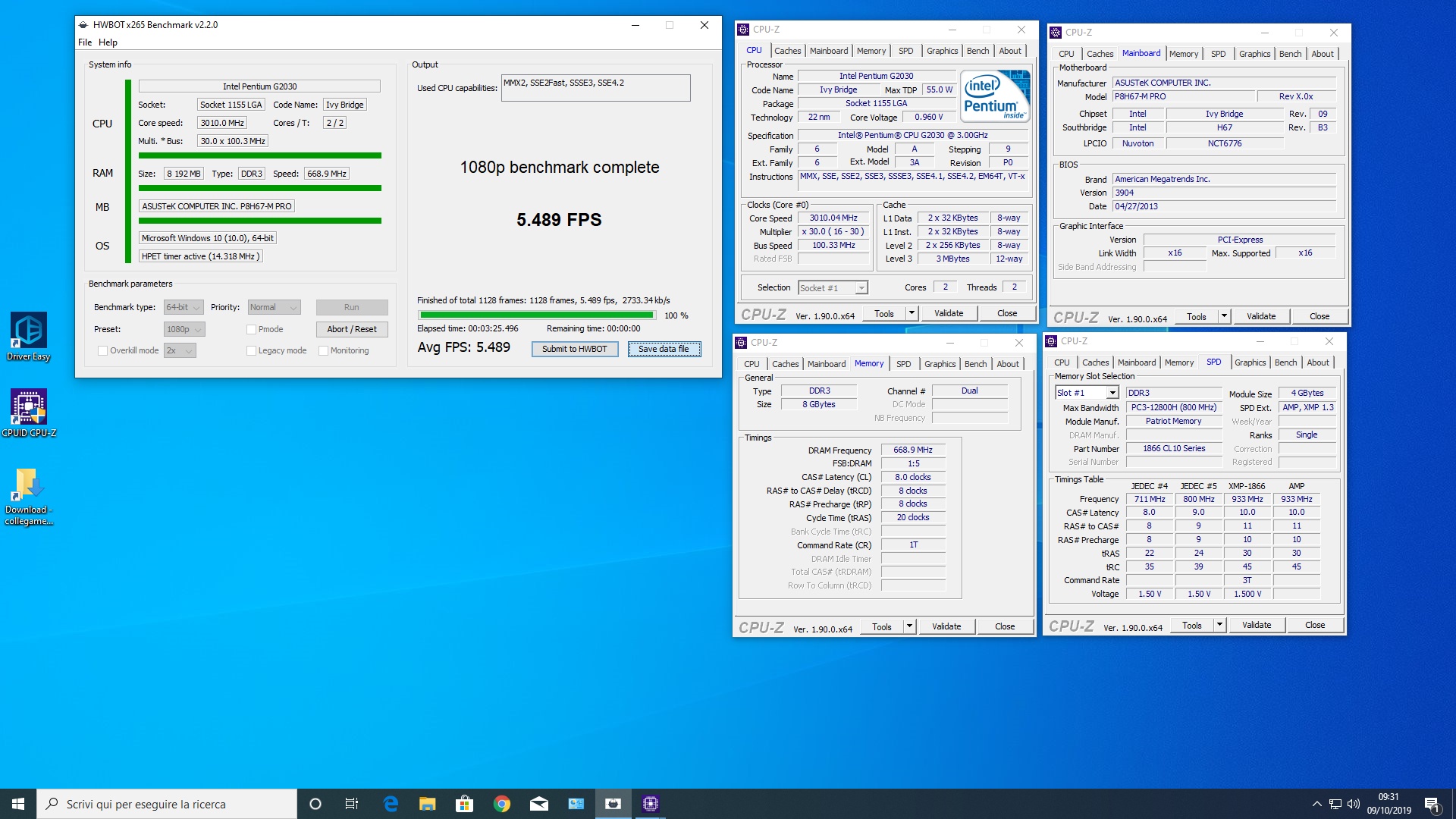This screenshot has height=819, width=1456.
Task: Click the CPU-Z icon in Memory window title bar
Action: 740,343
